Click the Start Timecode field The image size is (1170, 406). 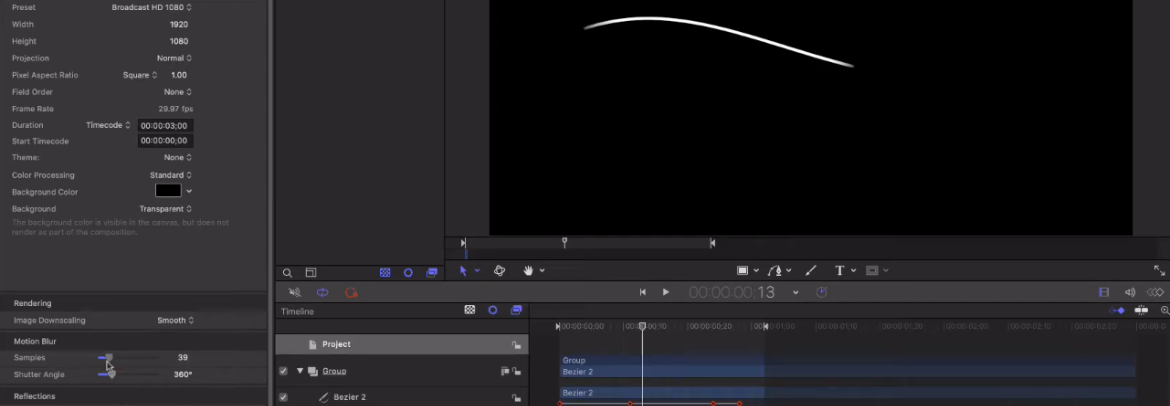[x=165, y=141]
